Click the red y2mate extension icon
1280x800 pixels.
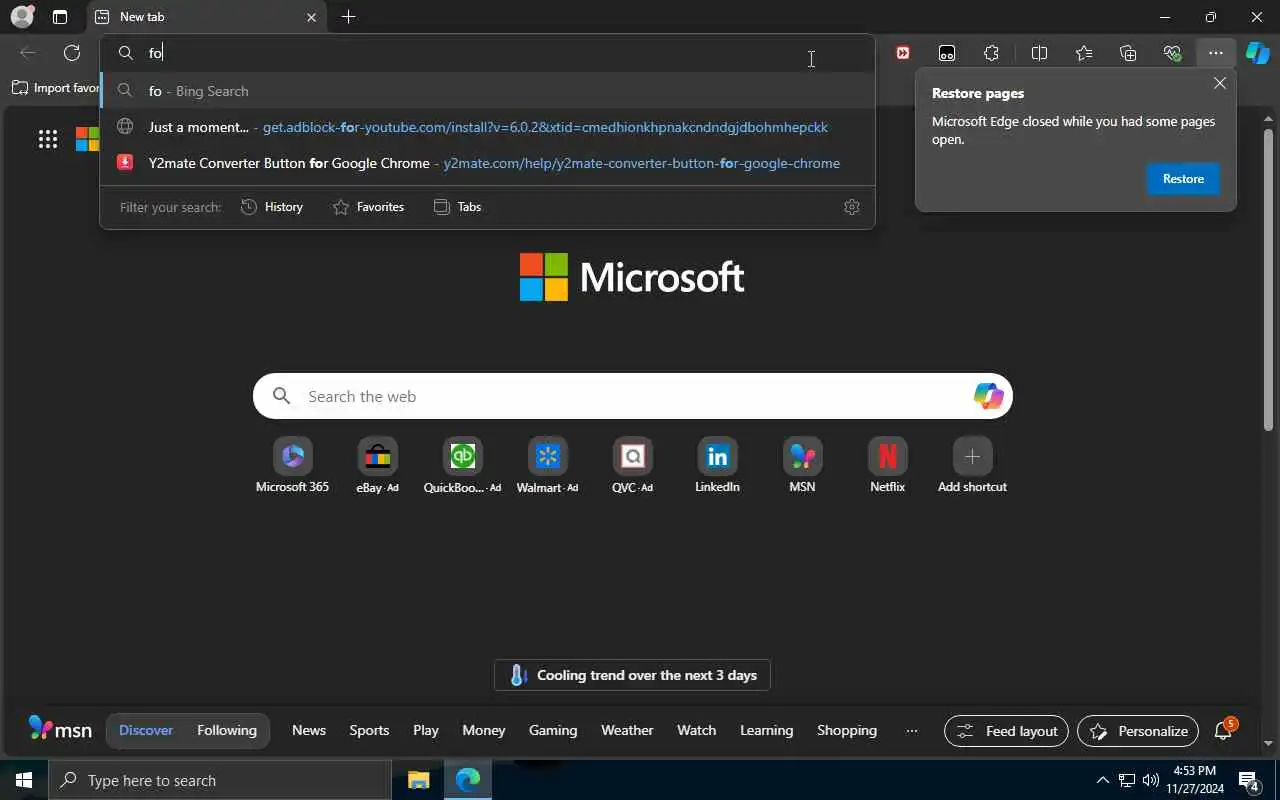point(903,53)
